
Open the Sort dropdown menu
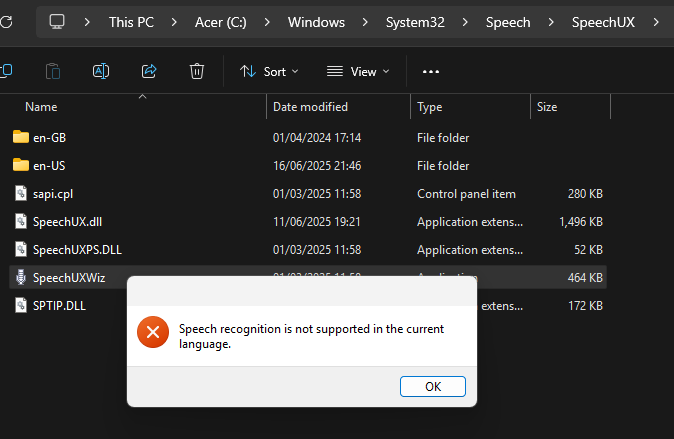pyautogui.click(x=269, y=71)
